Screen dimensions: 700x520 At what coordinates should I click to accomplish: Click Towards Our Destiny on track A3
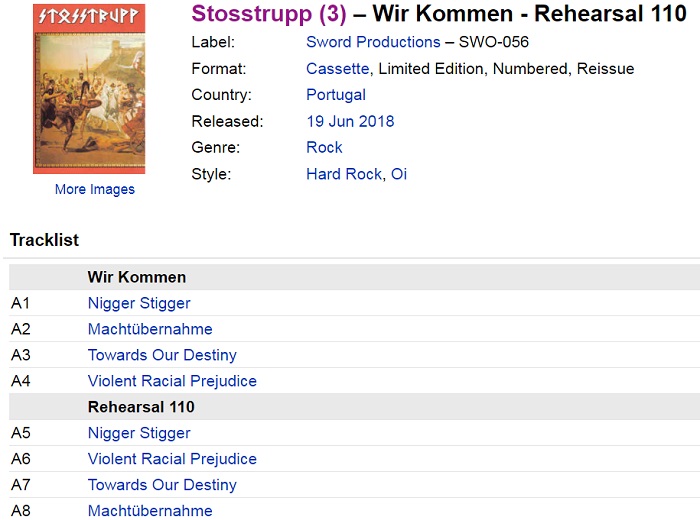pyautogui.click(x=162, y=355)
